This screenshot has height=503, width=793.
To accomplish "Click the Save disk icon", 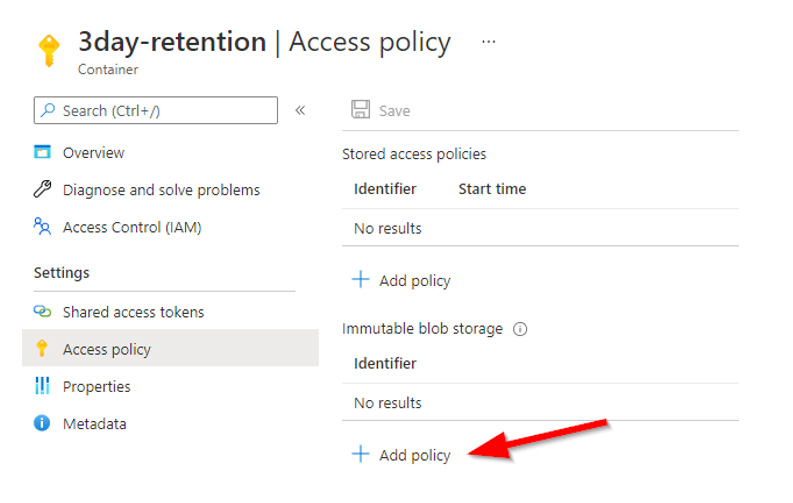I will click(361, 111).
